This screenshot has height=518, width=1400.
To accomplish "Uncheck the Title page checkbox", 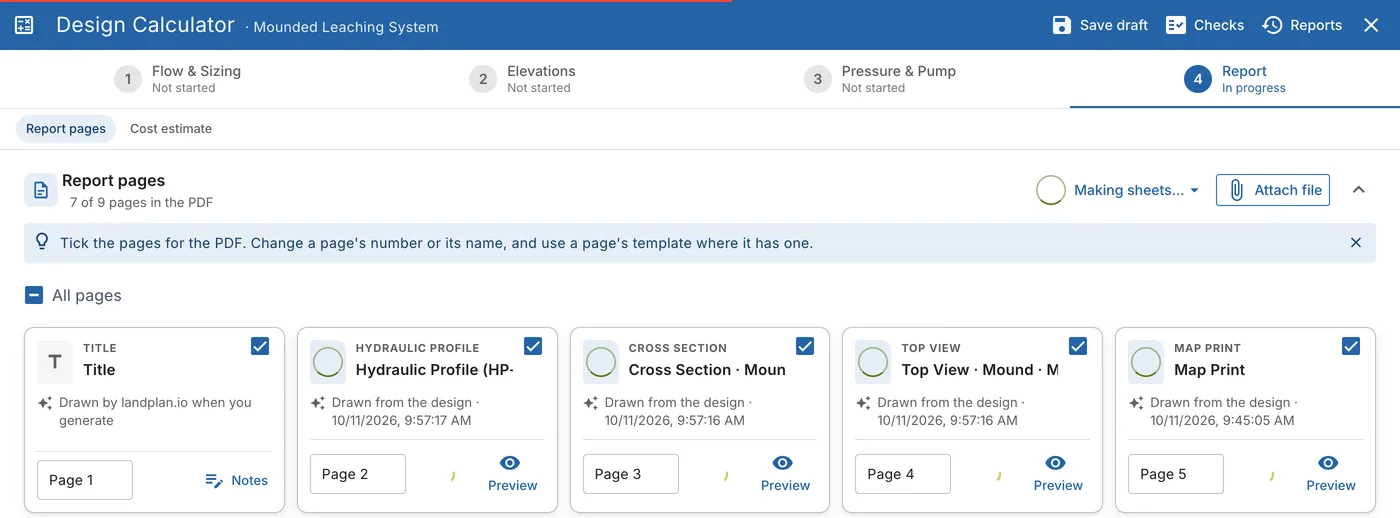I will pyautogui.click(x=260, y=346).
